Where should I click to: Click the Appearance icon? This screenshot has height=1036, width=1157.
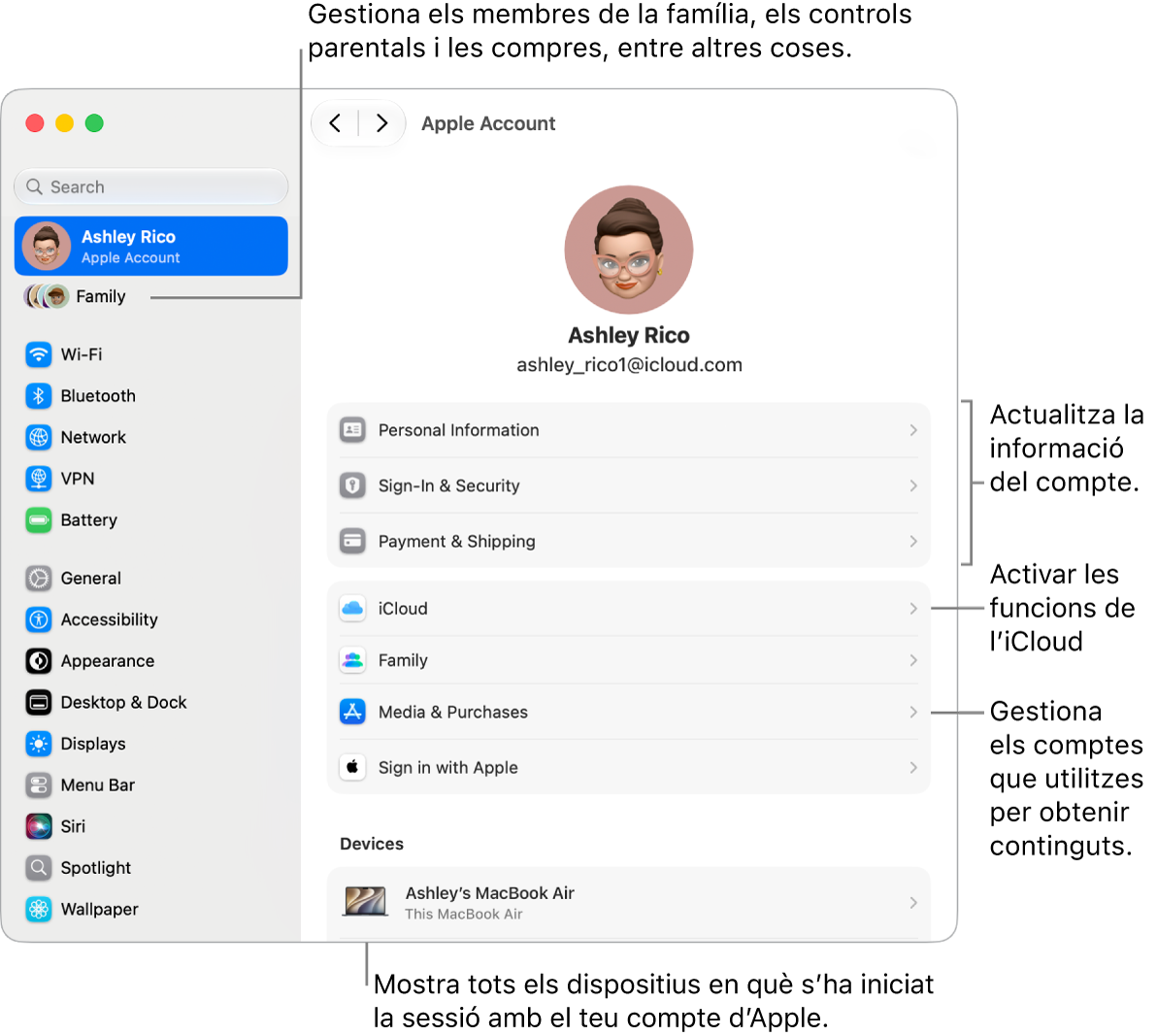tap(39, 661)
